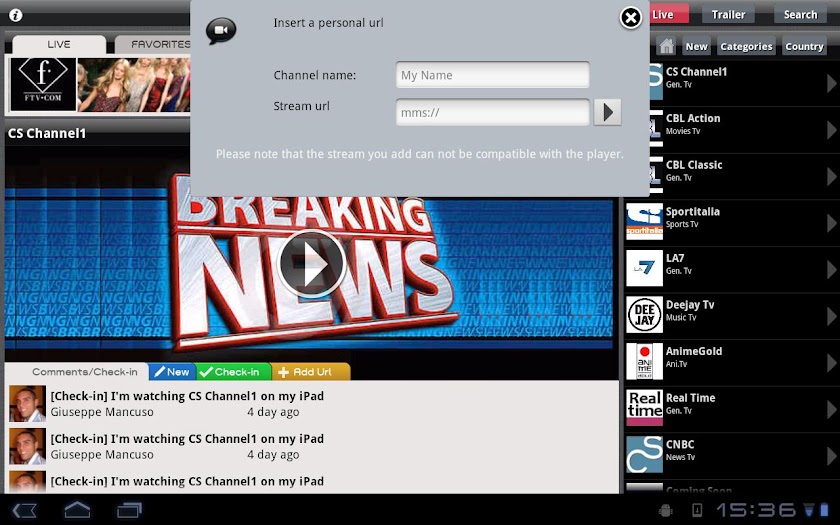Select CNBC channel name
840x525 pixels.
(x=680, y=445)
